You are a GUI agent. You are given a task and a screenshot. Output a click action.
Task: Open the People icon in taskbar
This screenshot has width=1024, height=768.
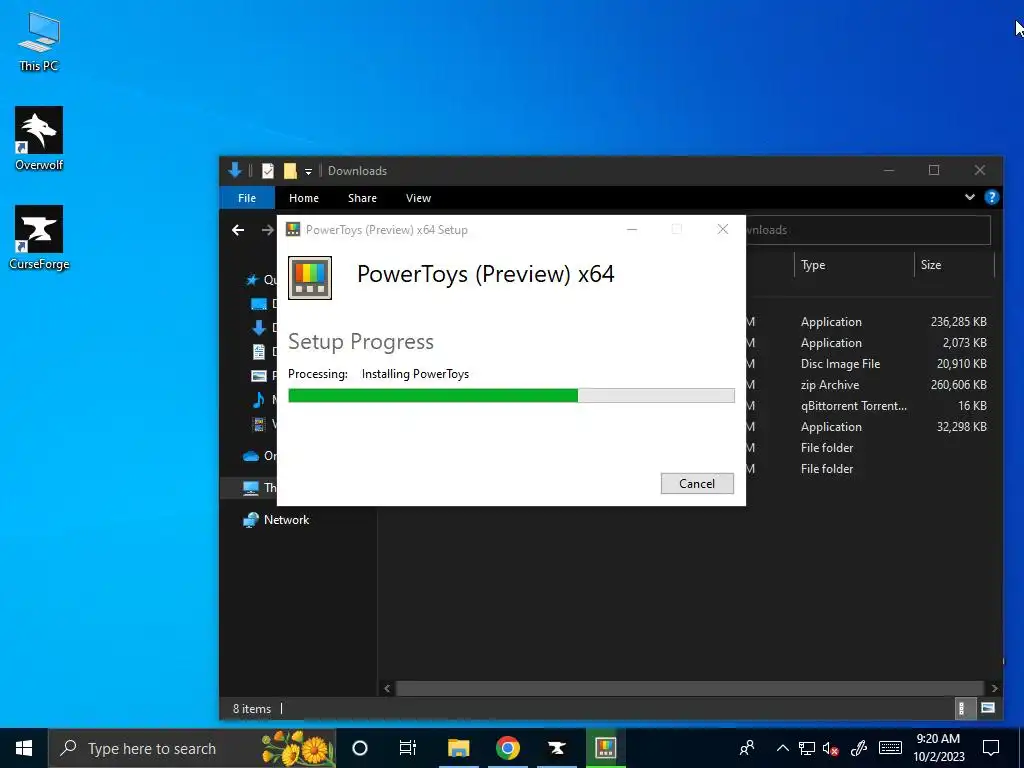[746, 748]
